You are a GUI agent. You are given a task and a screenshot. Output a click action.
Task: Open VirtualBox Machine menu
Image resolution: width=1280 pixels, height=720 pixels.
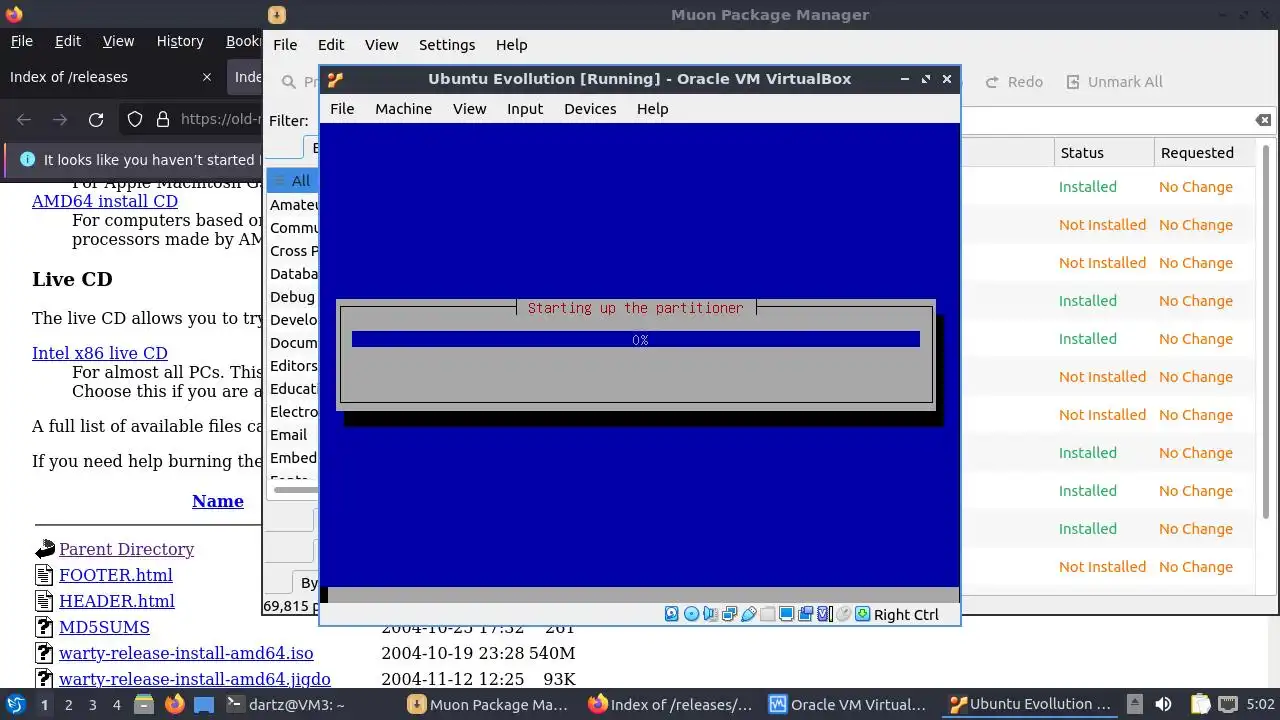404,109
